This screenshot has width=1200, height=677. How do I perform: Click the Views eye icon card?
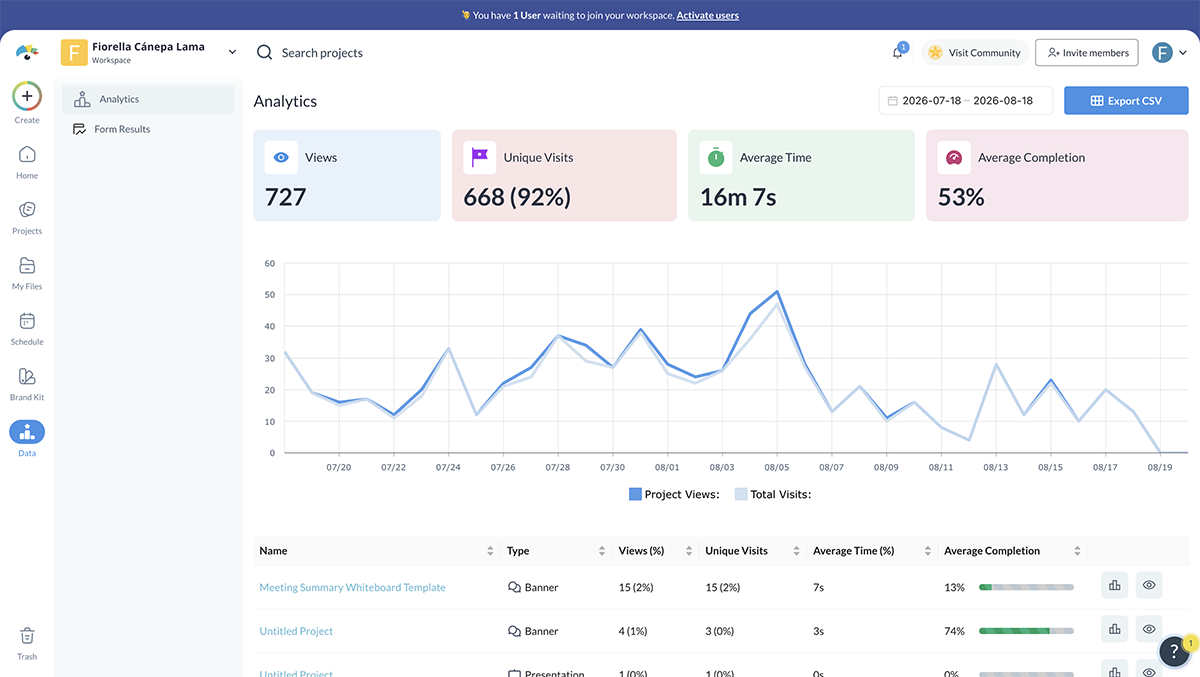point(281,157)
